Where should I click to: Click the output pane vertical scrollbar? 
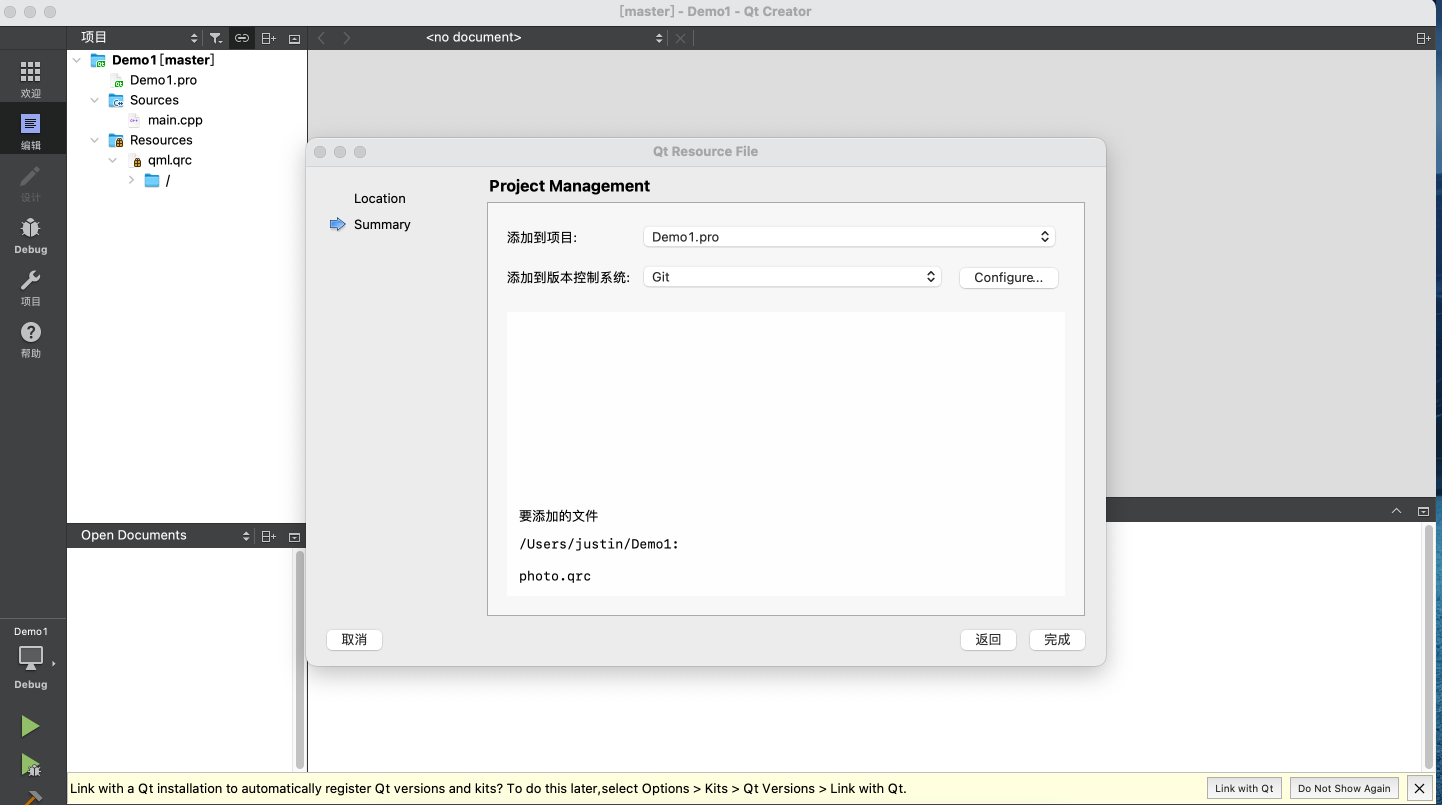1428,646
